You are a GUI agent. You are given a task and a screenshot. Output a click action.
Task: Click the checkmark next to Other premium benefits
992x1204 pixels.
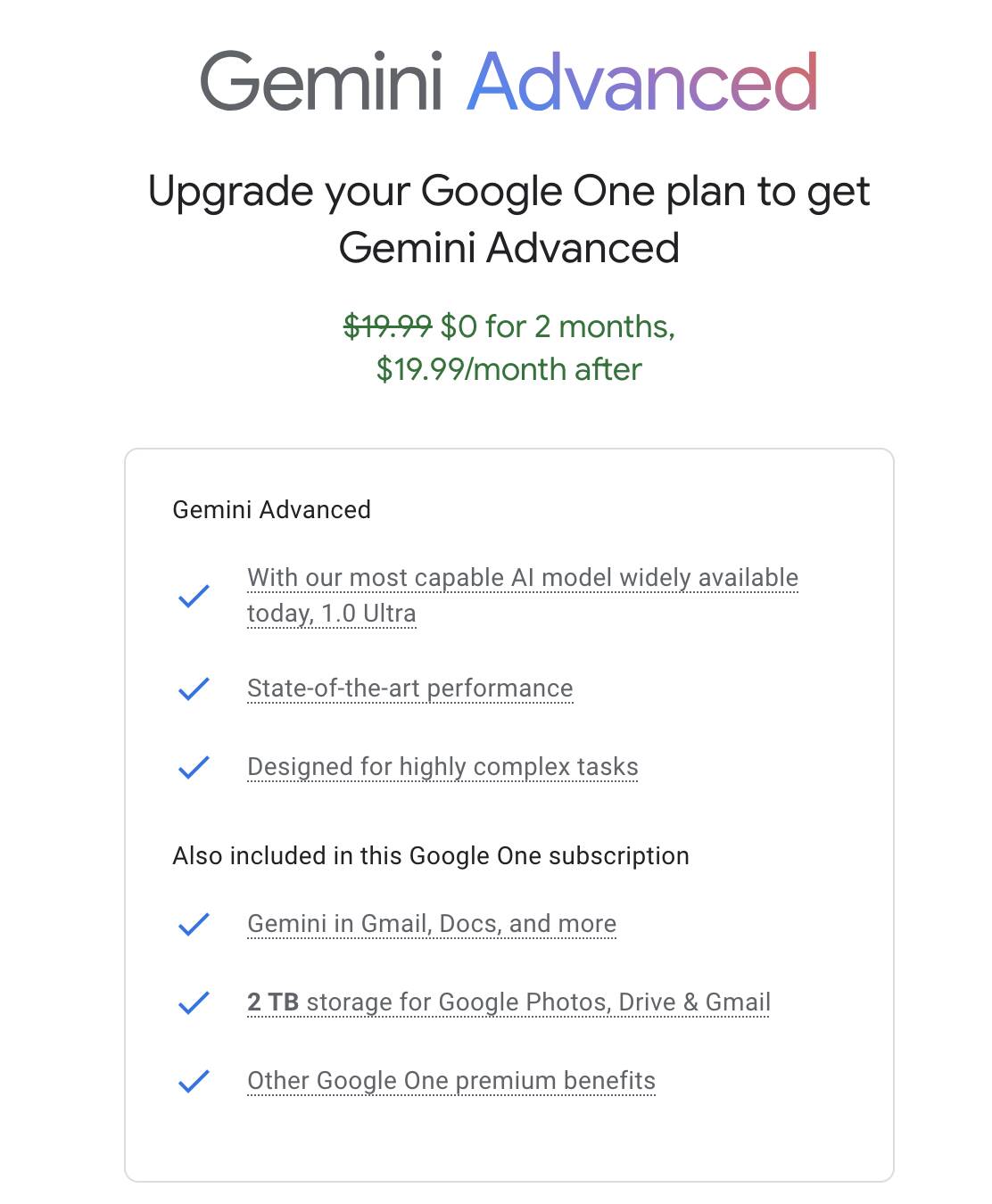194,1081
